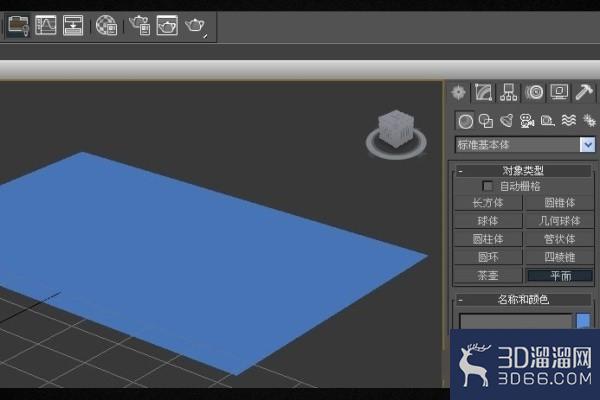Screen dimensions: 600x400
Task: Switch to the Display panel tab
Action: (559, 92)
